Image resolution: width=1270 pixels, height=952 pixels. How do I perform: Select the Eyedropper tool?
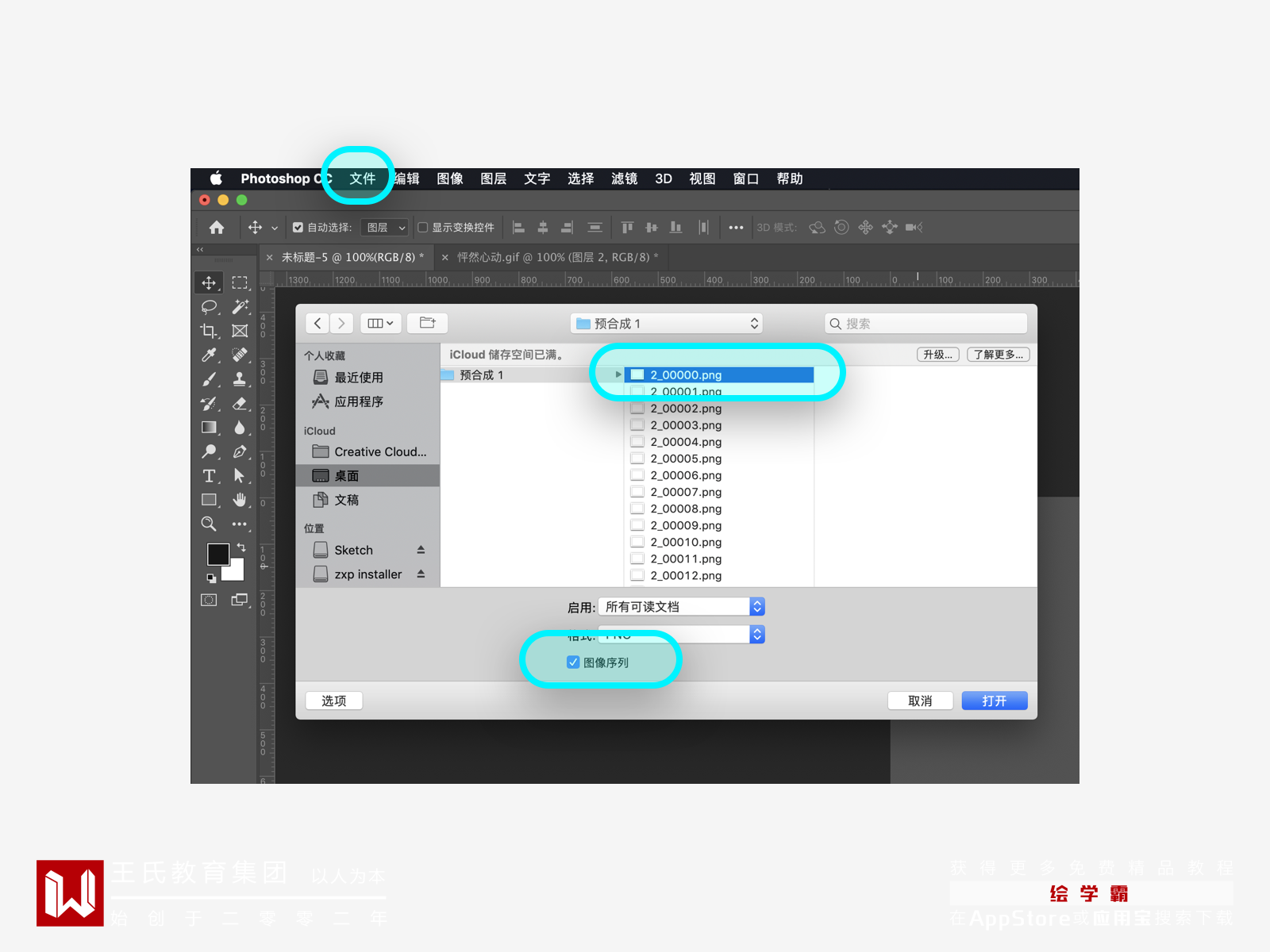point(209,355)
